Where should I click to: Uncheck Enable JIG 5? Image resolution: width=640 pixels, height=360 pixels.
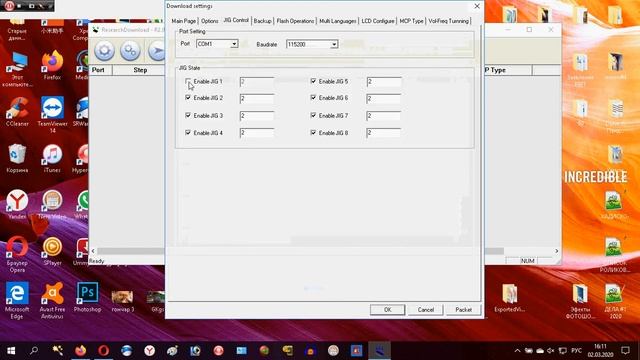pyautogui.click(x=313, y=81)
